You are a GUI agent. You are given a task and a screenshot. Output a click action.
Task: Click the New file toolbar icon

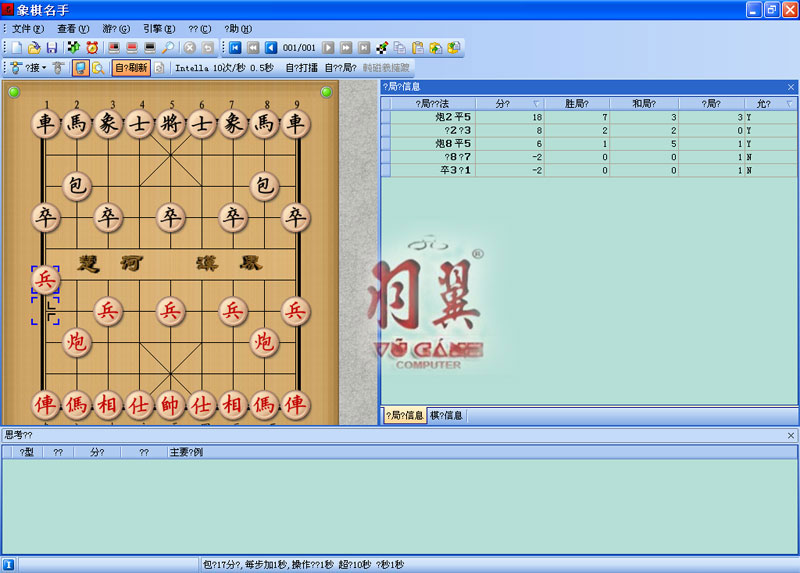click(x=17, y=48)
